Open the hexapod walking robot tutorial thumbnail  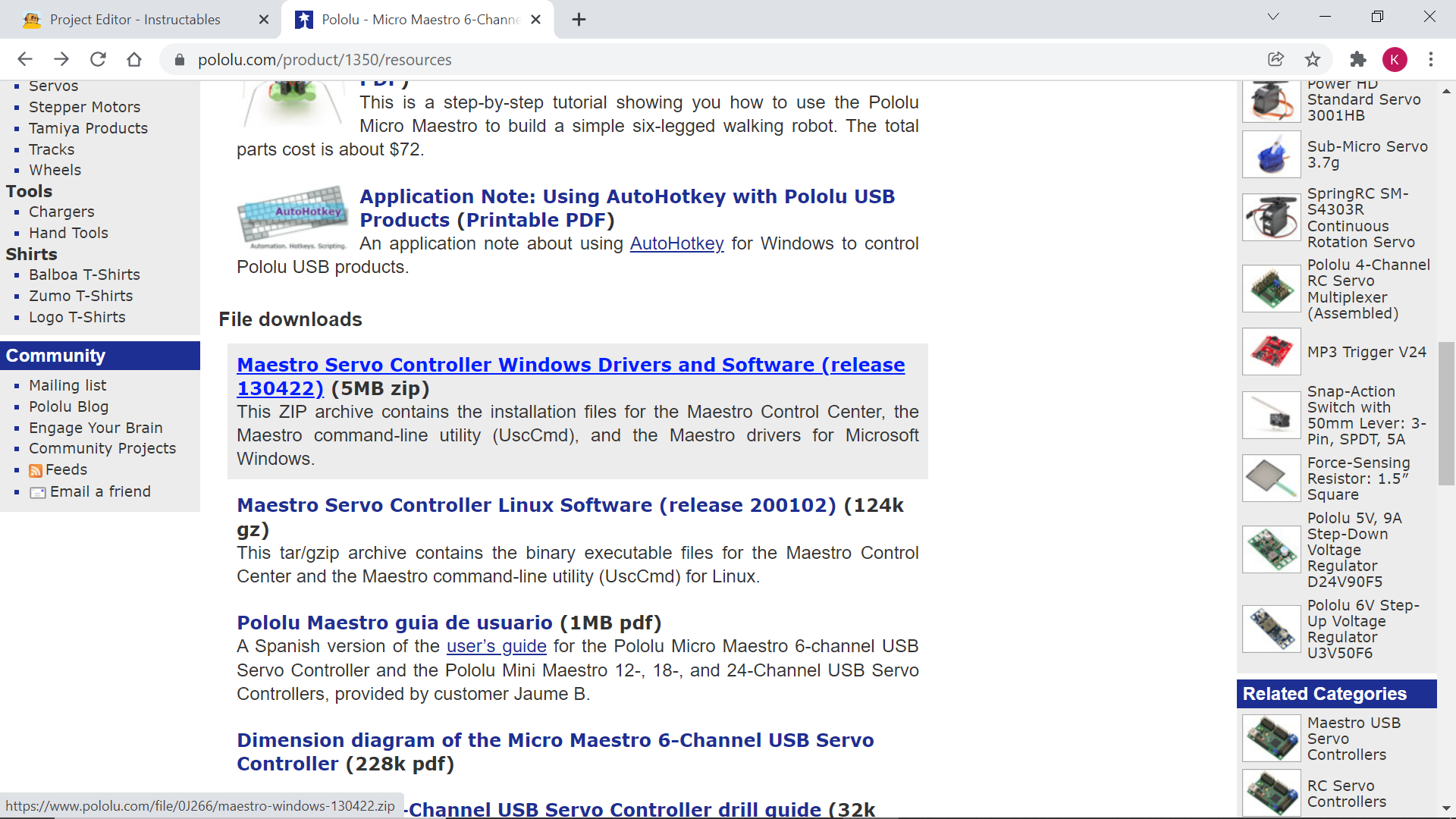[x=293, y=105]
